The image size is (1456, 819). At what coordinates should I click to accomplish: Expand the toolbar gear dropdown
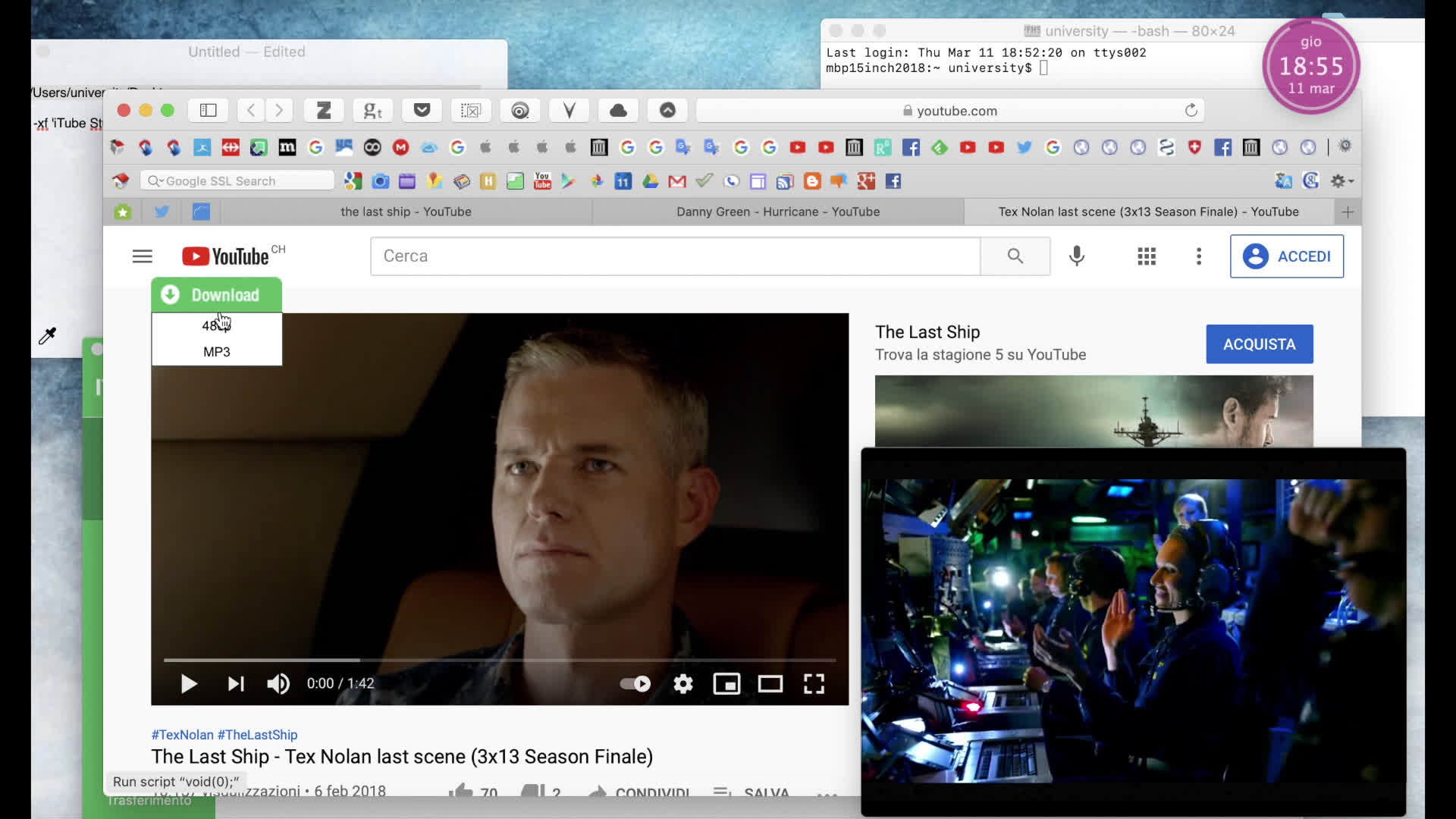pos(1341,181)
